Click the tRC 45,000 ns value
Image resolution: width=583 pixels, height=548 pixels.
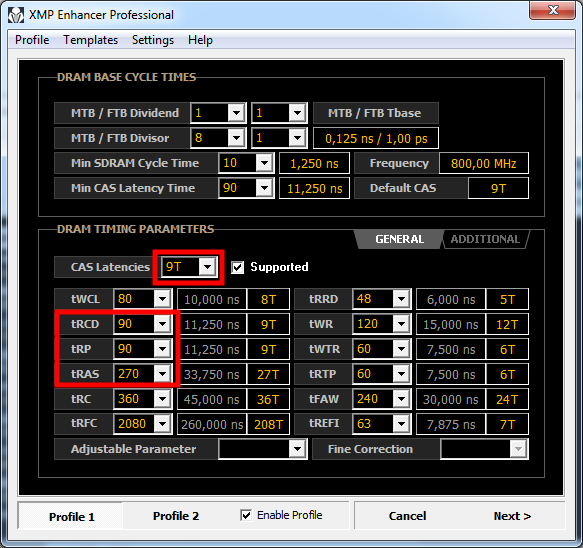[x=212, y=400]
